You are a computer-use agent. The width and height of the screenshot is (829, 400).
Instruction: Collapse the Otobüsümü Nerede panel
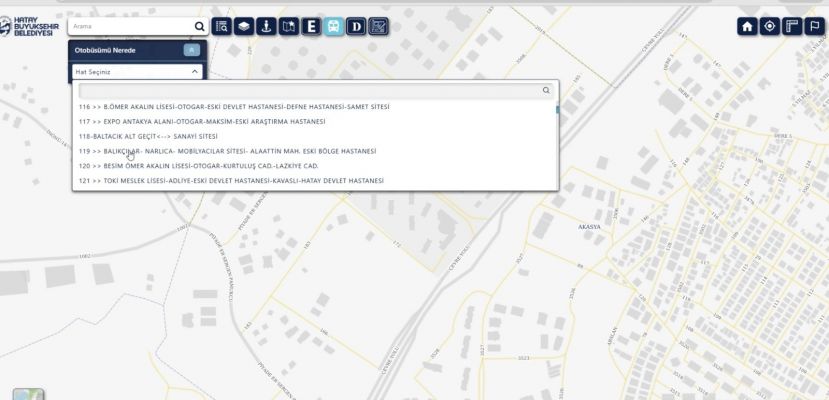click(192, 50)
